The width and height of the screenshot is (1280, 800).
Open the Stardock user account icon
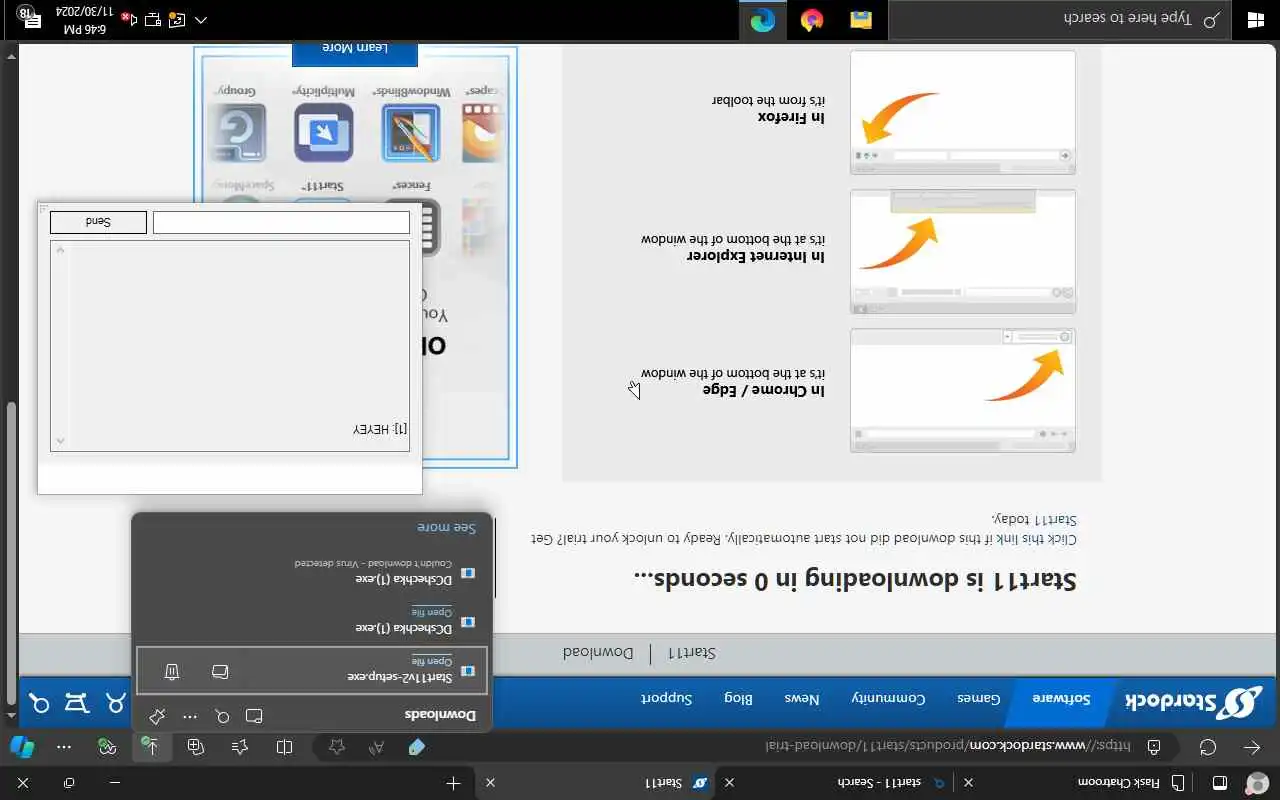pos(116,703)
